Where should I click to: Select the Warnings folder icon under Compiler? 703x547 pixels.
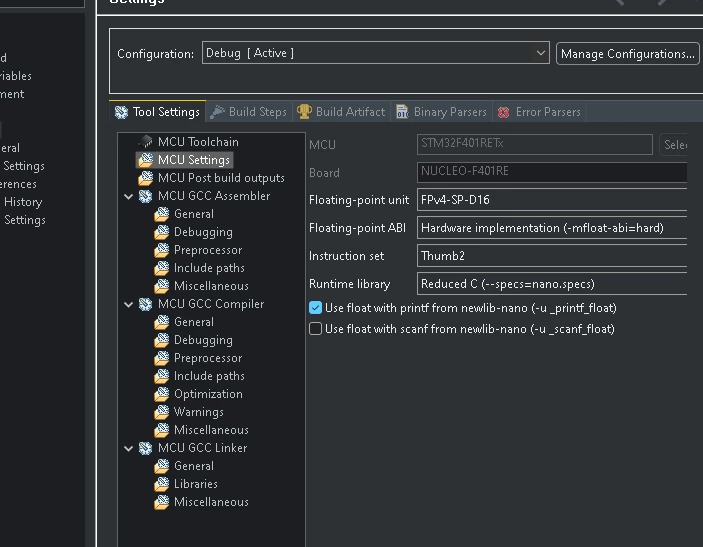point(161,412)
